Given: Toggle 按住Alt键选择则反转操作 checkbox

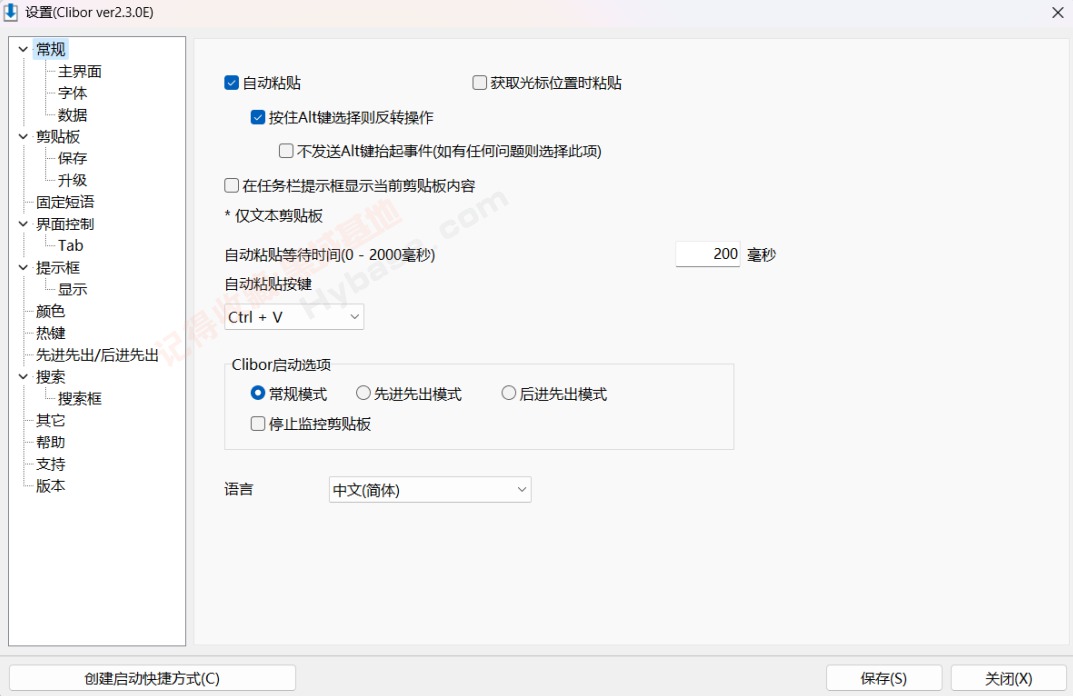Looking at the screenshot, I should tap(258, 117).
